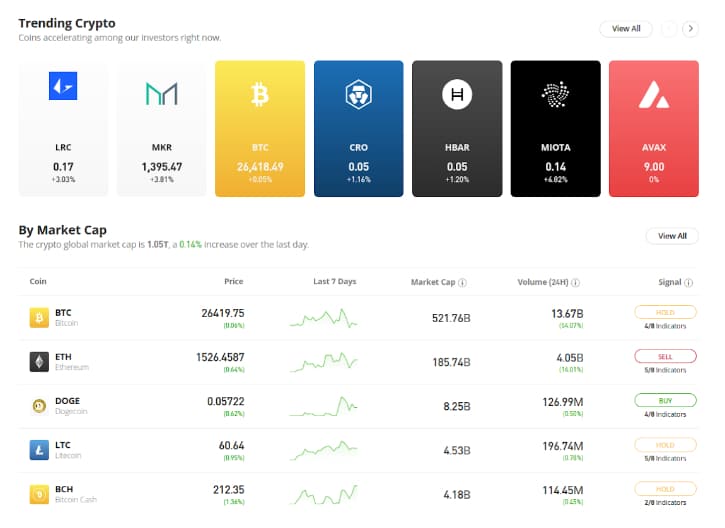Image resolution: width=725 pixels, height=528 pixels.
Task: Click the ETH volume 4.05B
Action: pos(570,358)
